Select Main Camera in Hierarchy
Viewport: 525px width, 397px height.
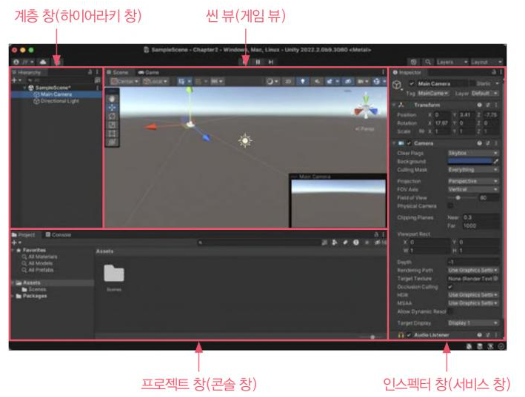pyautogui.click(x=56, y=94)
